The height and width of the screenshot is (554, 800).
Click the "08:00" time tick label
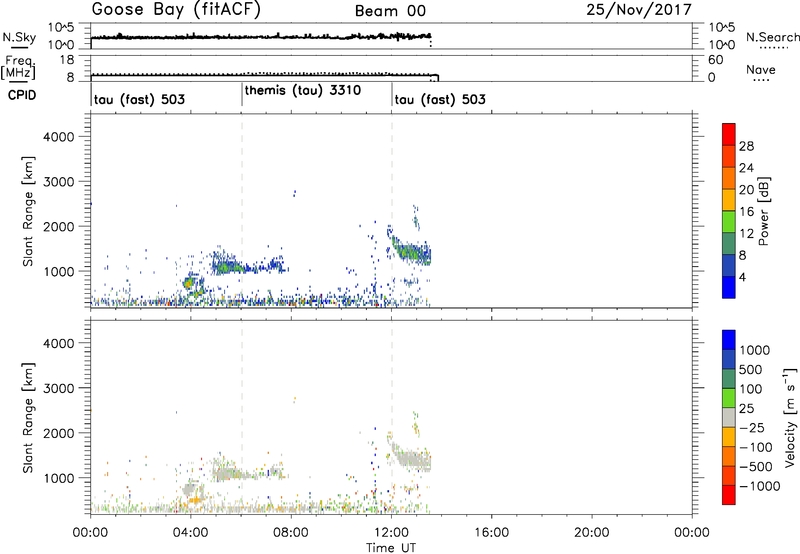pos(291,533)
